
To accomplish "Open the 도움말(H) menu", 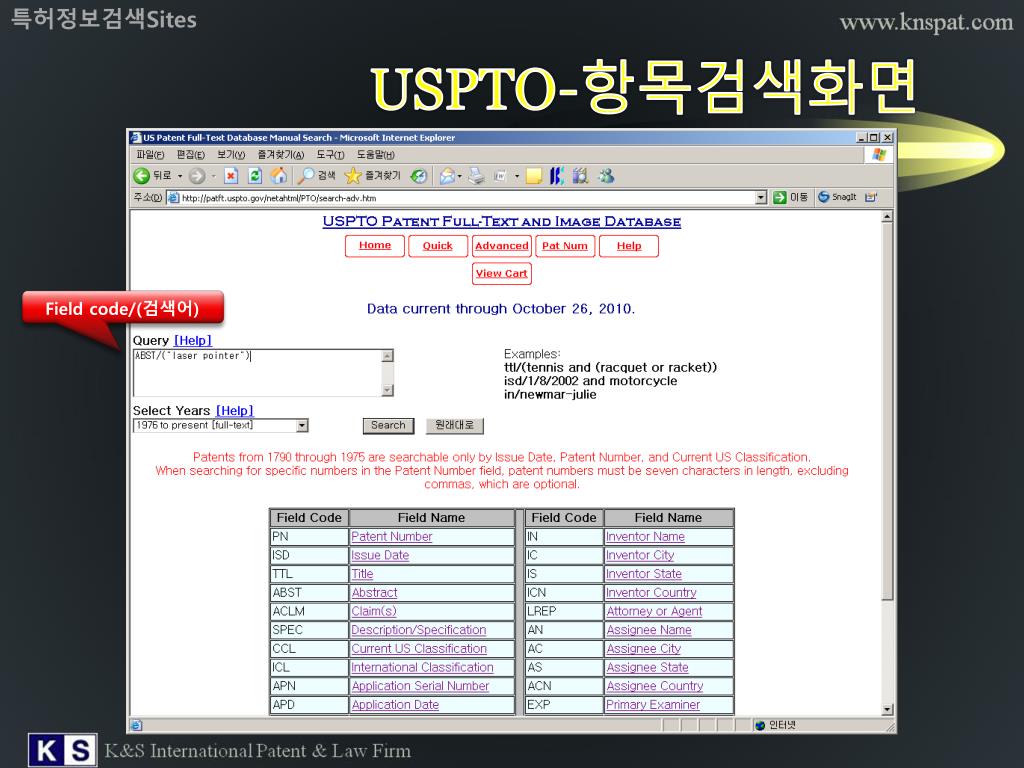I will coord(376,155).
